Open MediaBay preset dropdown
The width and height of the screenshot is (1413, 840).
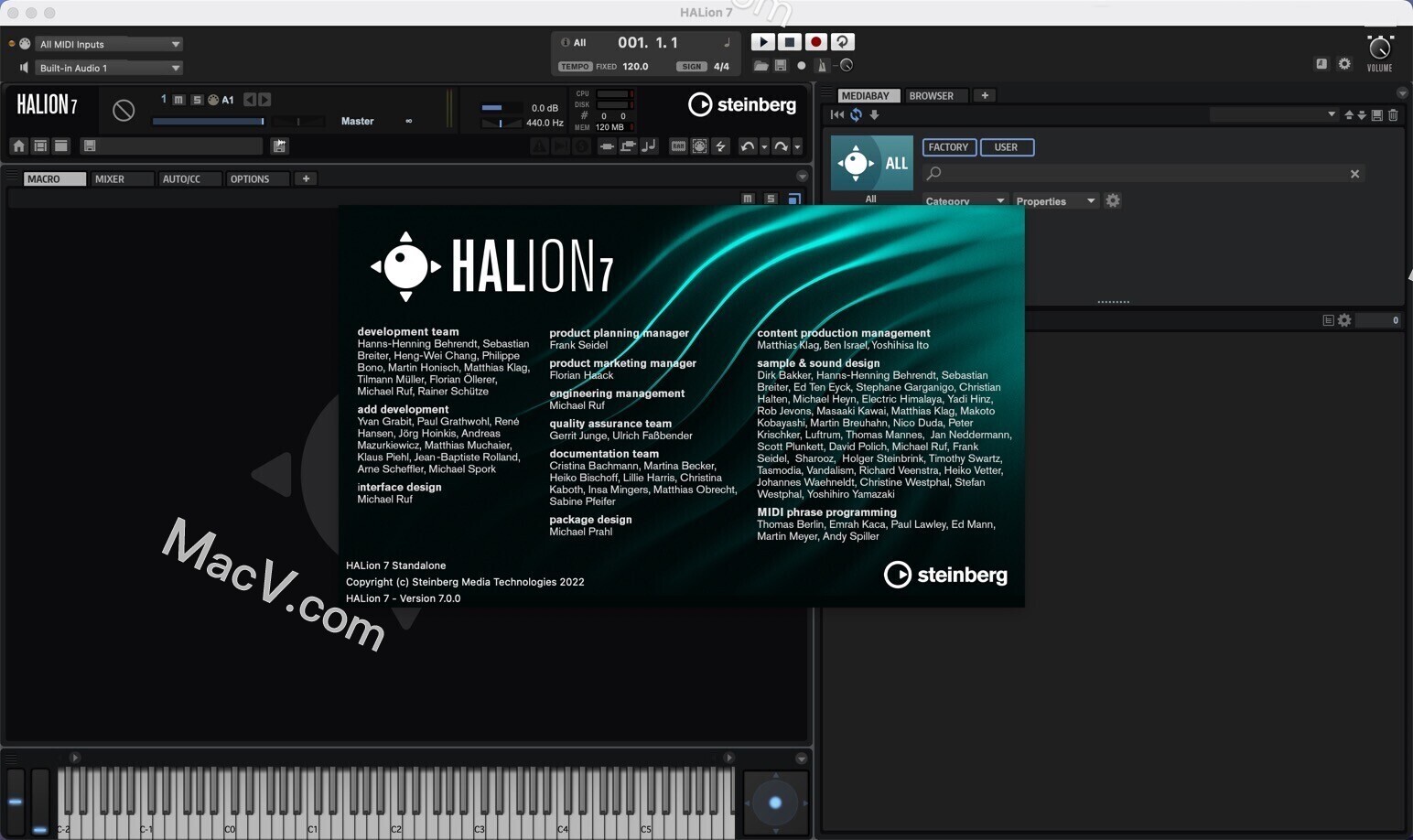[x=1274, y=115]
